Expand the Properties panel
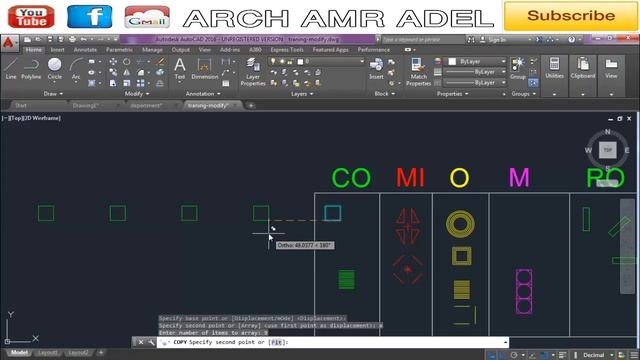Screen dimensions: 640x360 452,94
